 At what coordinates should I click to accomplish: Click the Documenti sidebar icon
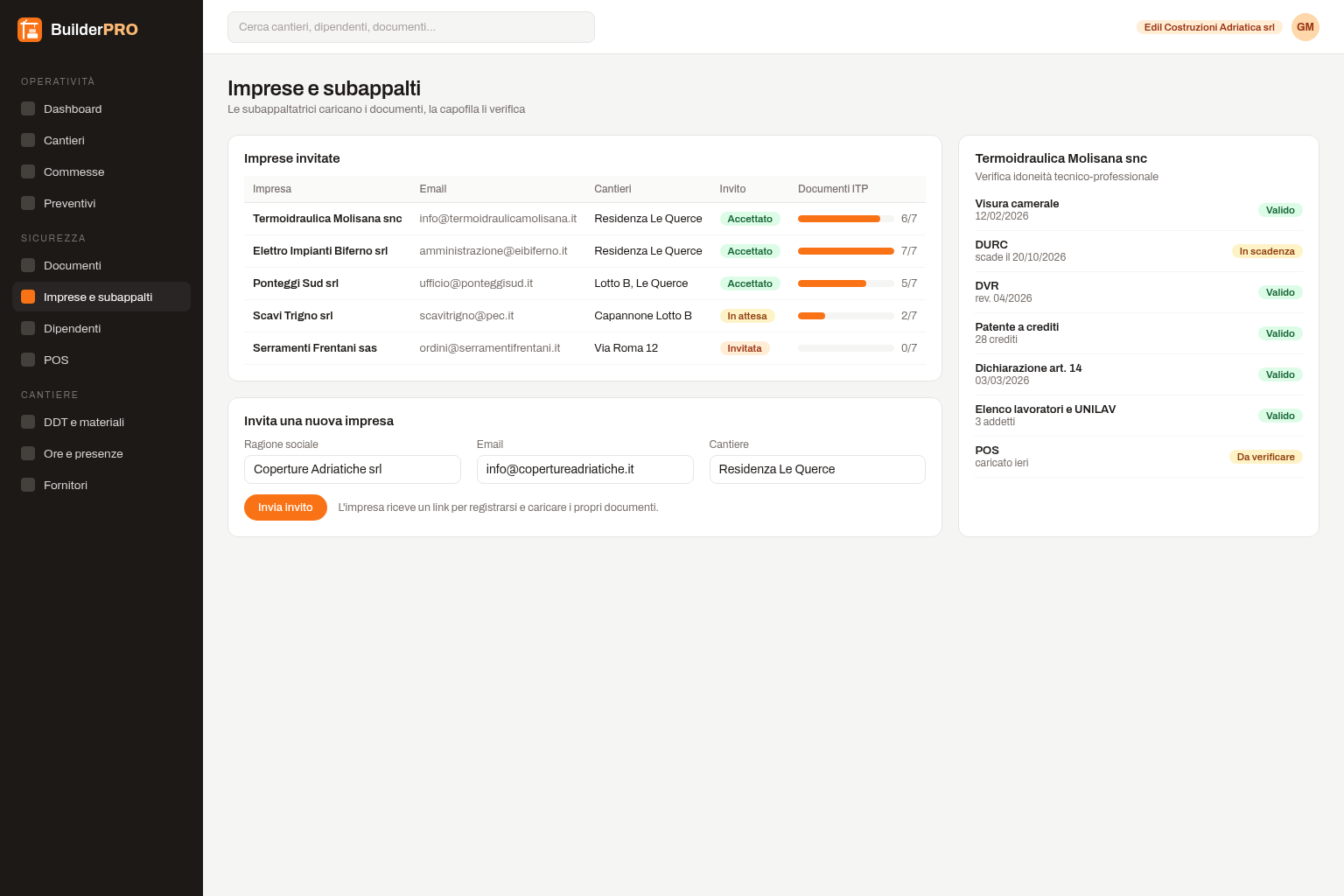click(28, 265)
